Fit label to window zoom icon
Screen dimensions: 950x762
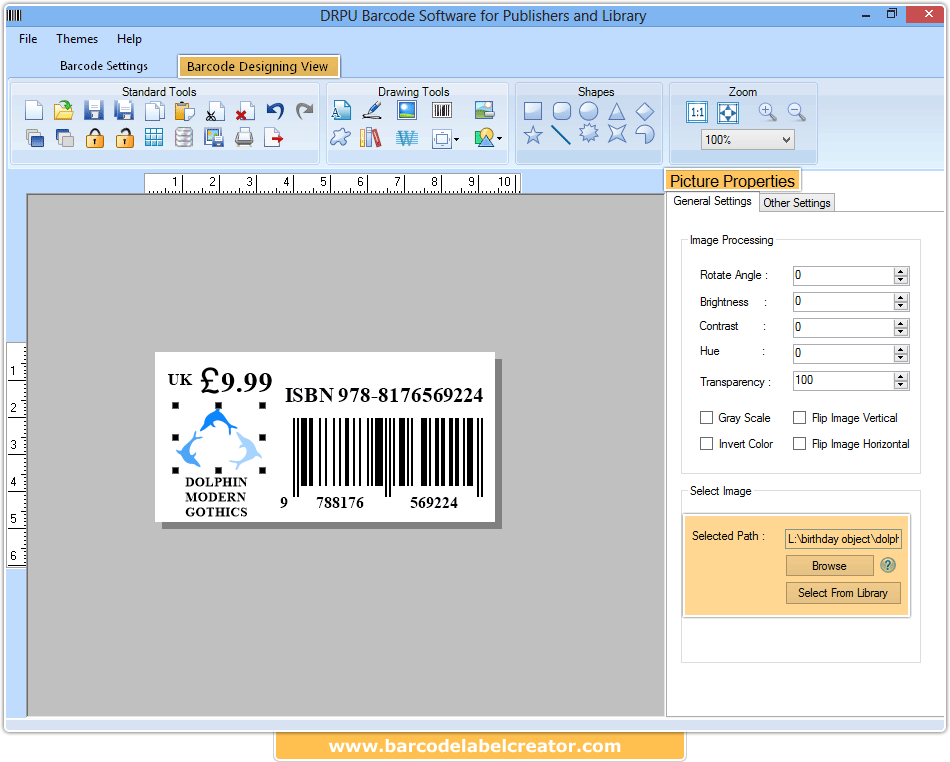tap(728, 113)
